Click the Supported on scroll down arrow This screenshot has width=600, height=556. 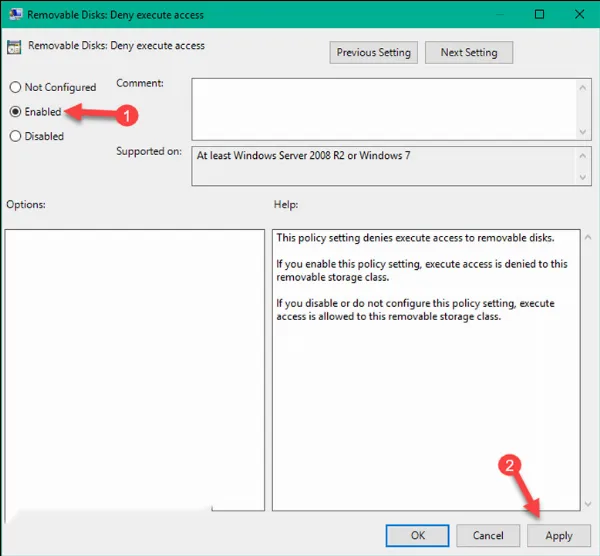(583, 177)
